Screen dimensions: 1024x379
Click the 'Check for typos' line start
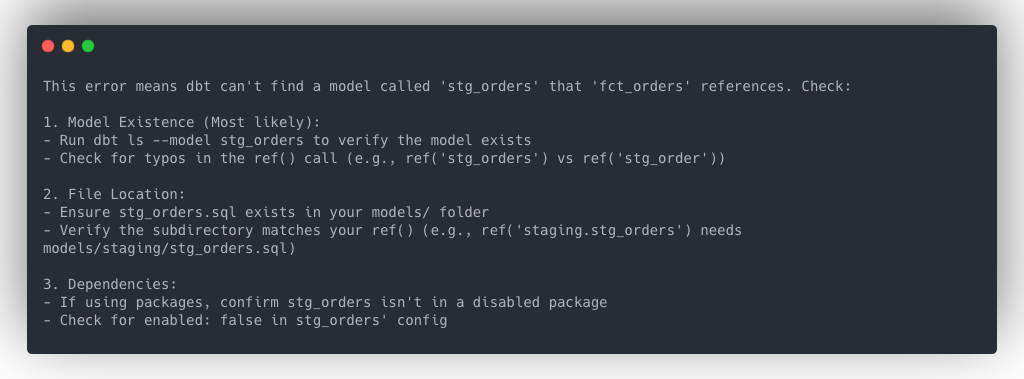123,158
